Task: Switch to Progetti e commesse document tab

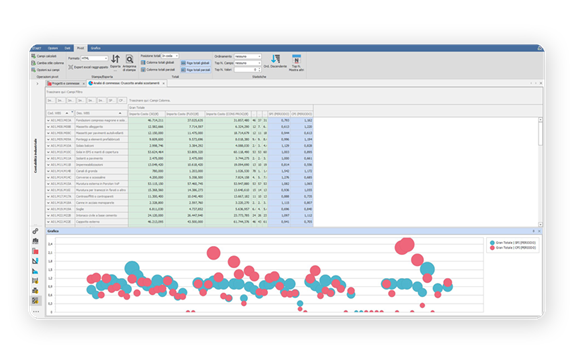Action: tap(66, 83)
